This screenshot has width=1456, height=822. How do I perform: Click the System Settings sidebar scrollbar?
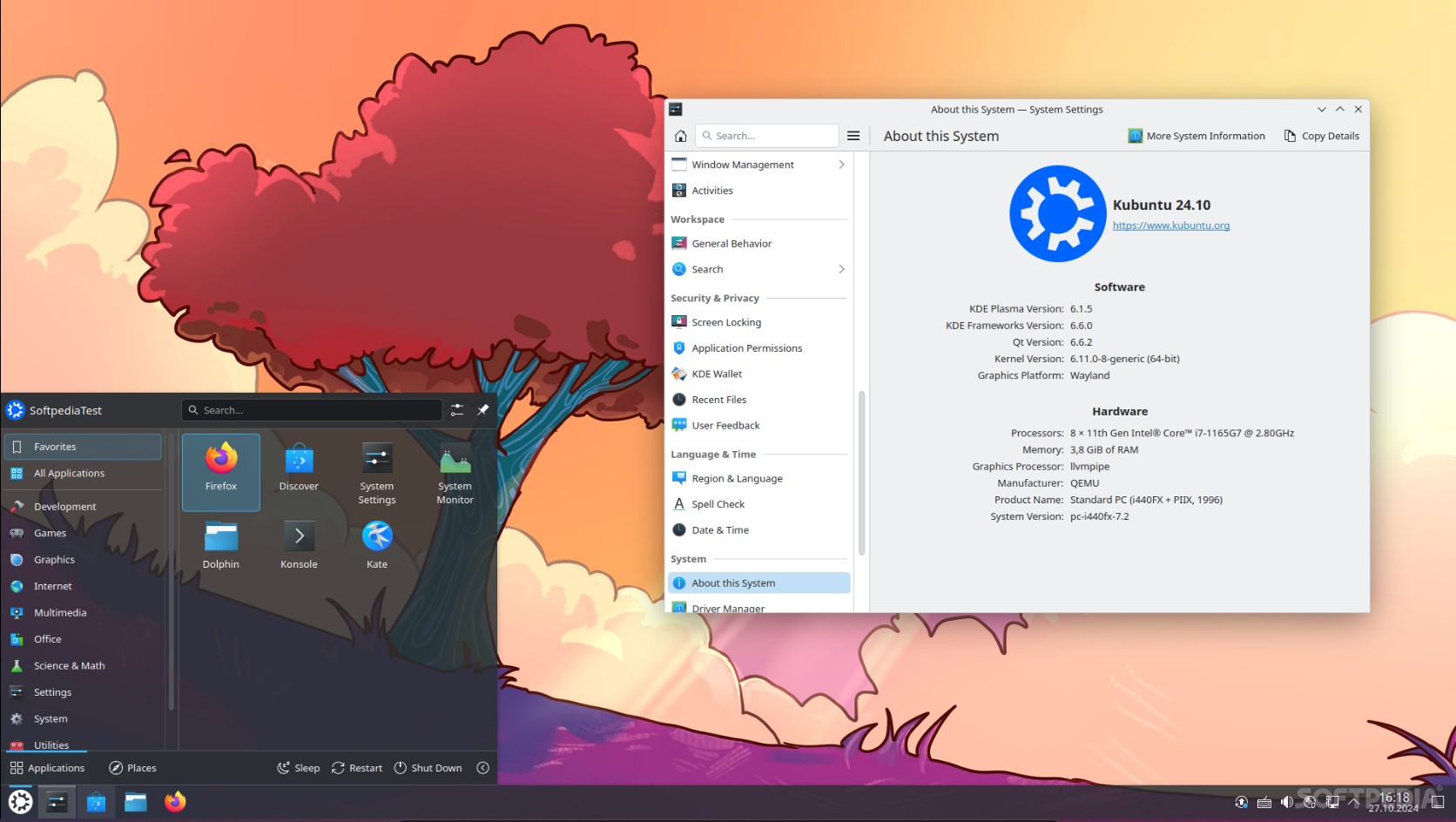tap(862, 473)
